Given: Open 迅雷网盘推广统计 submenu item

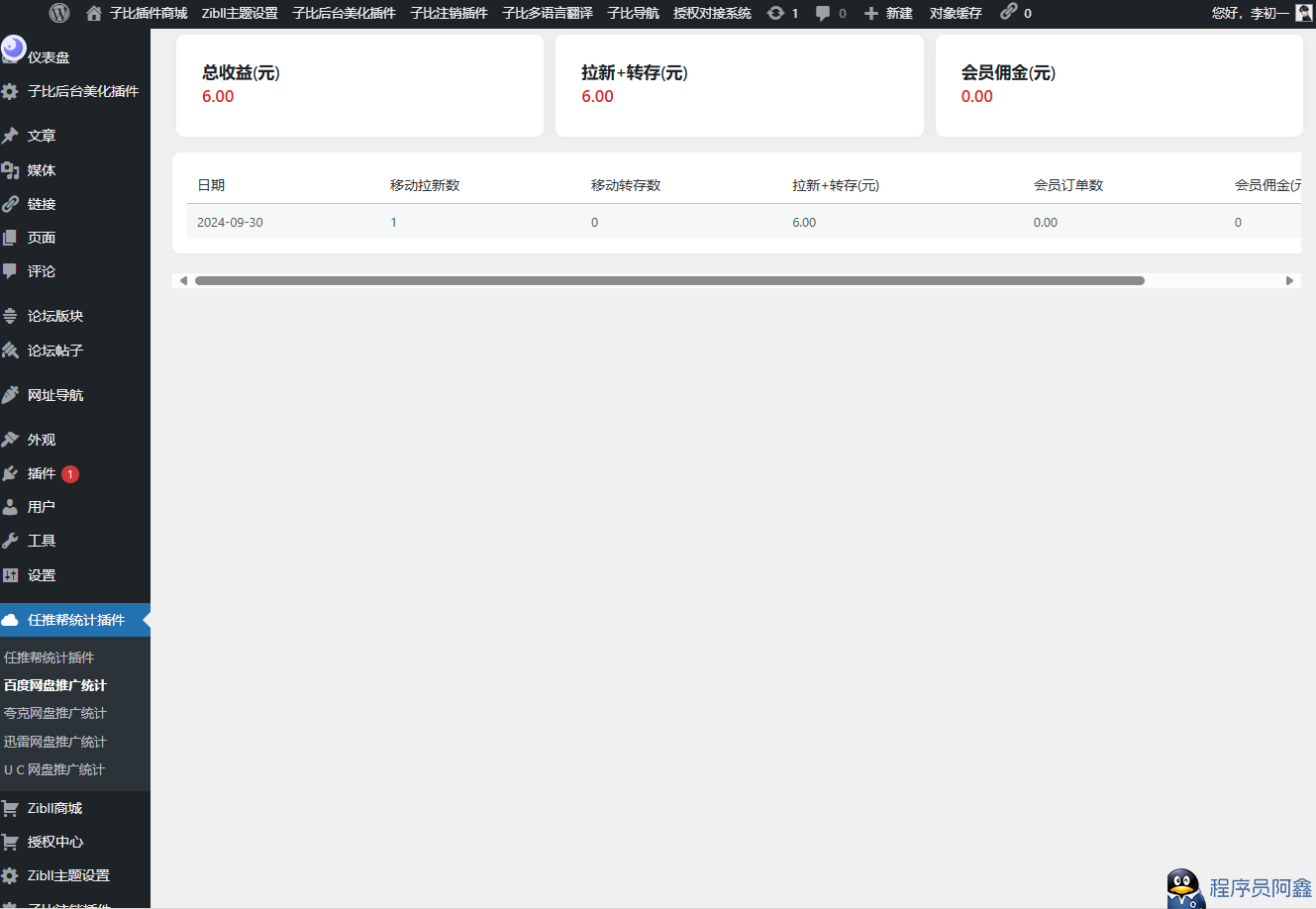Looking at the screenshot, I should [55, 742].
